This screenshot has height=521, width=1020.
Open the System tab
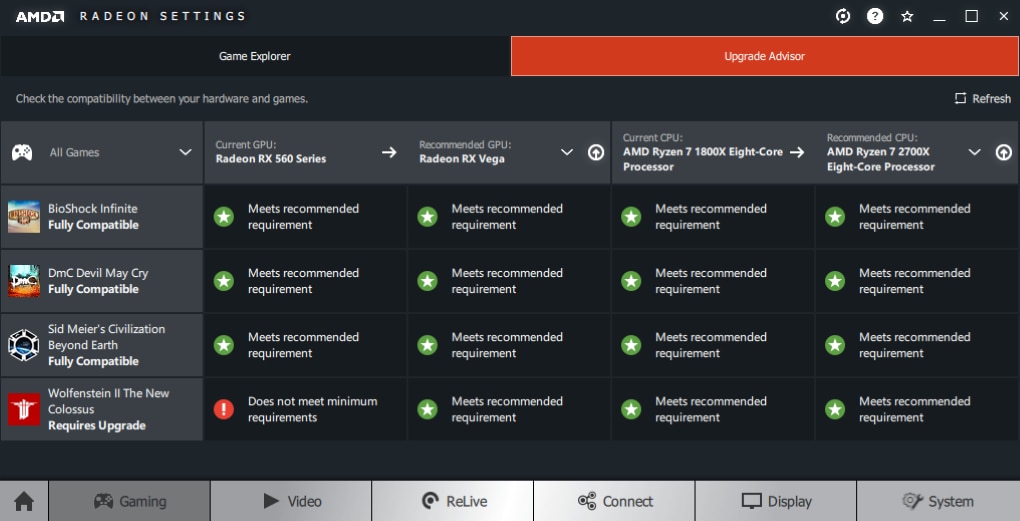point(938,501)
